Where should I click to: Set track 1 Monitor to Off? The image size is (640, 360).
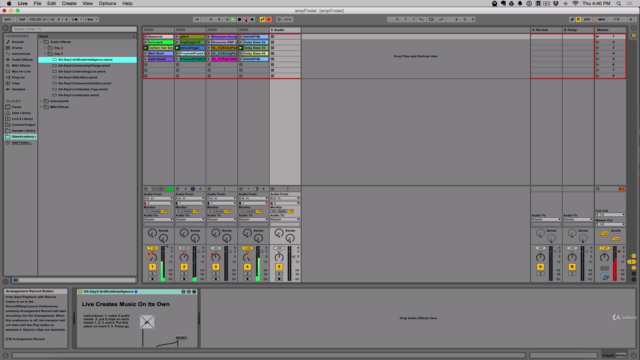tap(164, 211)
